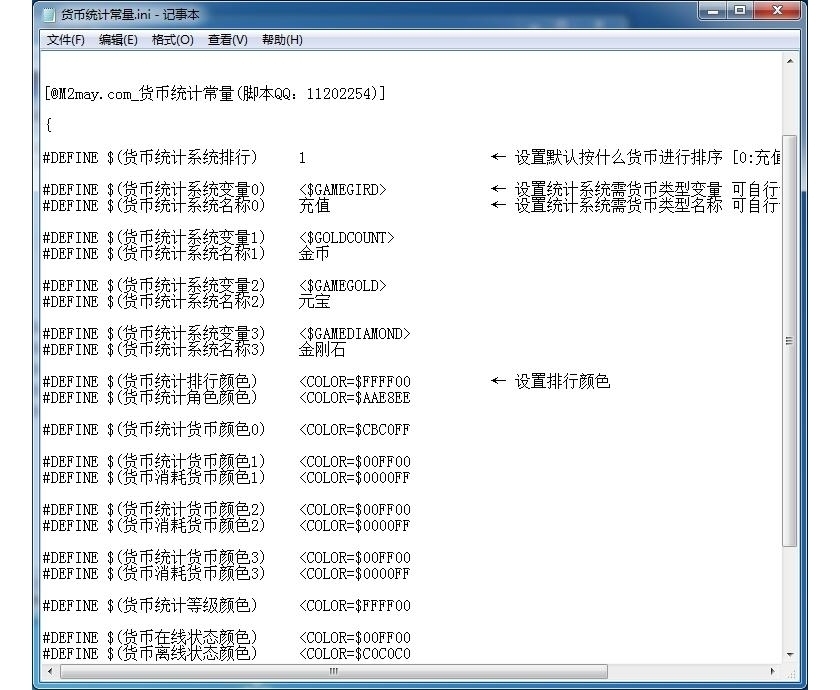Minimize the Notepad window
Viewport: 840px width, 690px height.
pos(714,11)
